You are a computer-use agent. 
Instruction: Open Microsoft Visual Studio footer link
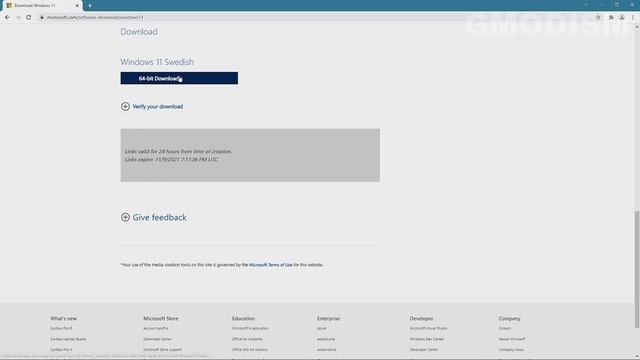tap(429, 329)
